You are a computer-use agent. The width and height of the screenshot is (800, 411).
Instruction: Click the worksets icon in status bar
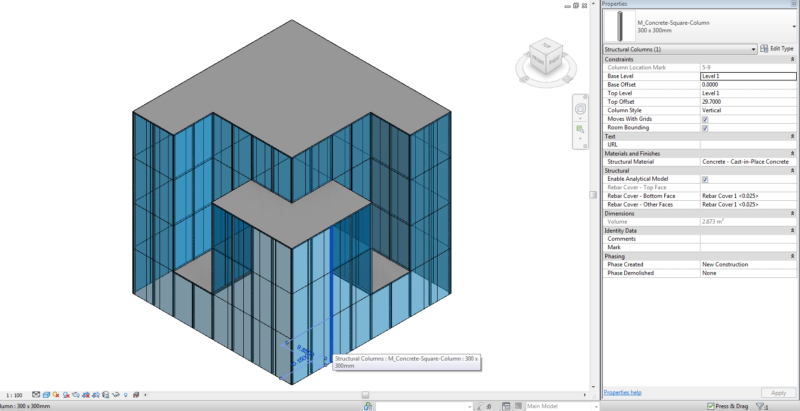pyautogui.click(x=368, y=406)
